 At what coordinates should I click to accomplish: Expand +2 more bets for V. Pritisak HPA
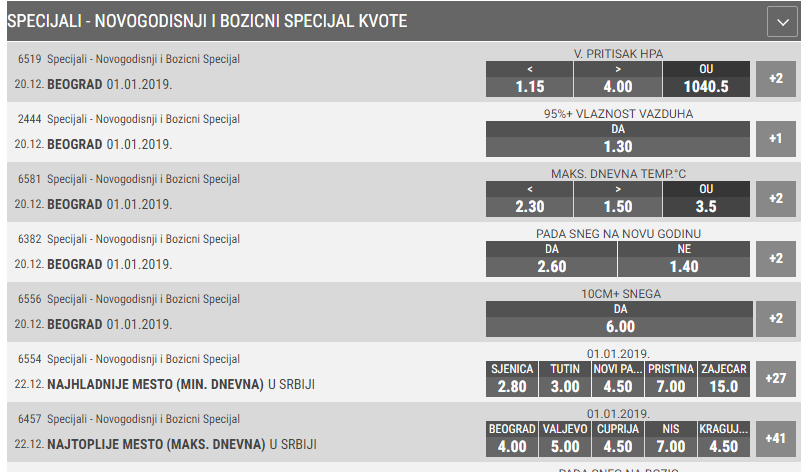click(x=775, y=79)
